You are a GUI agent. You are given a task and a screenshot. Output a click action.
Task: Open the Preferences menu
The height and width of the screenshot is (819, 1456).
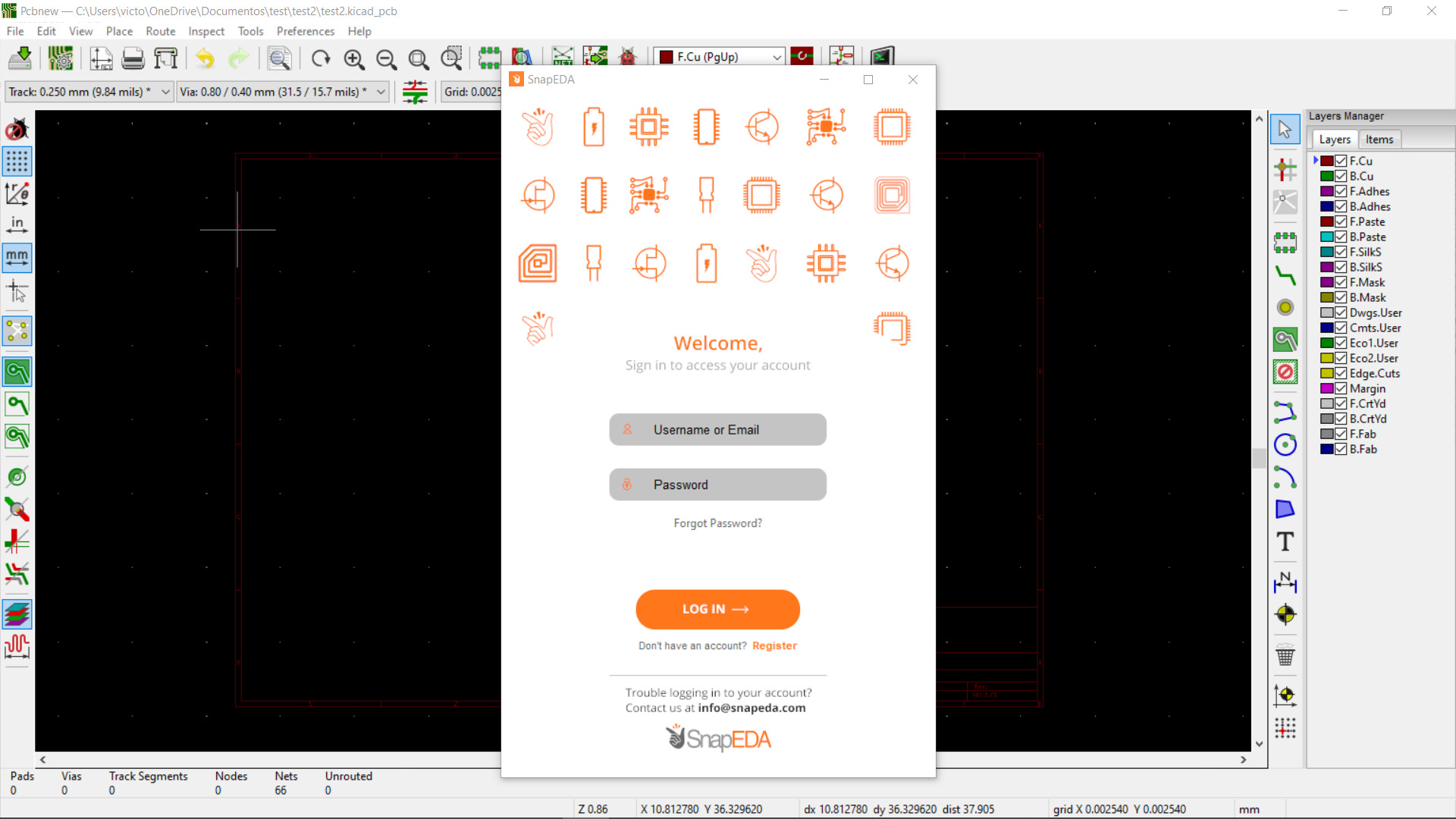306,31
